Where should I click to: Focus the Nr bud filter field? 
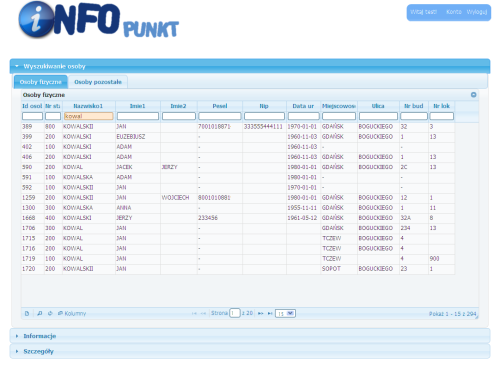pos(414,116)
